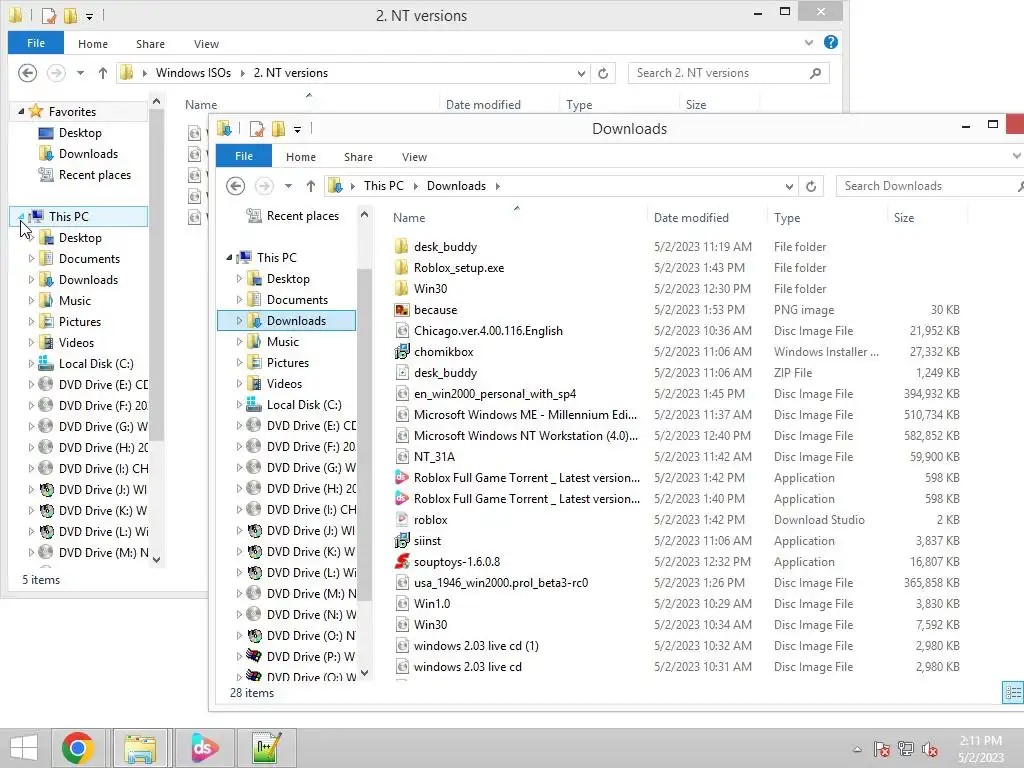Open the Share tab in the Downloads window
This screenshot has height=768, width=1024.
(x=358, y=157)
